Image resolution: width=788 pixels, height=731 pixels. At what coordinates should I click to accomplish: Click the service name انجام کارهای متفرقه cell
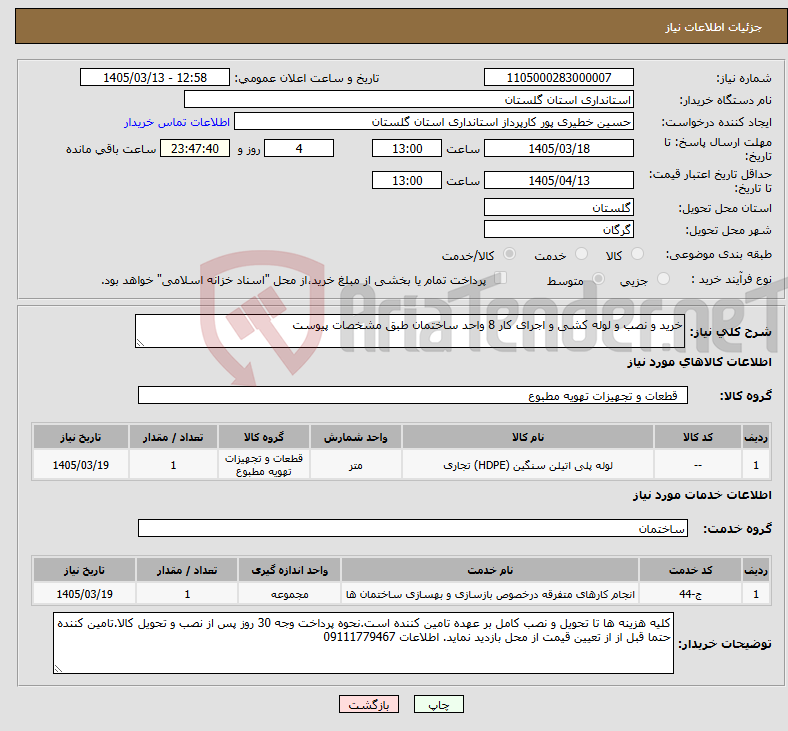(x=490, y=594)
